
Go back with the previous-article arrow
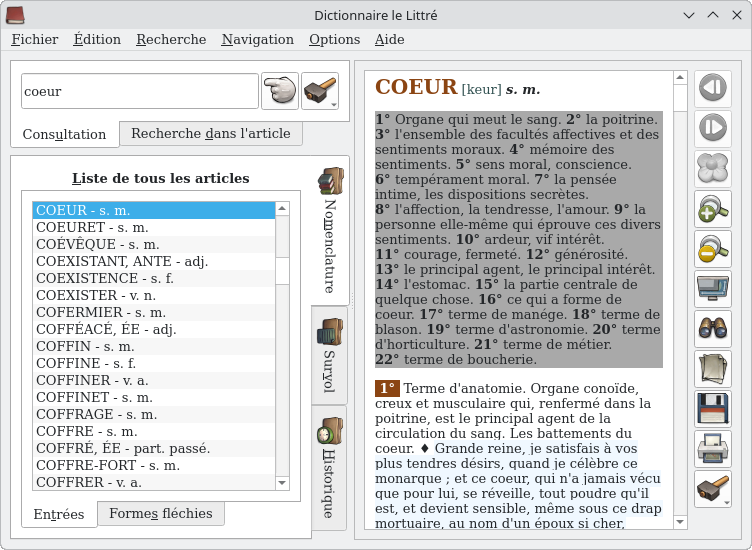pos(713,88)
